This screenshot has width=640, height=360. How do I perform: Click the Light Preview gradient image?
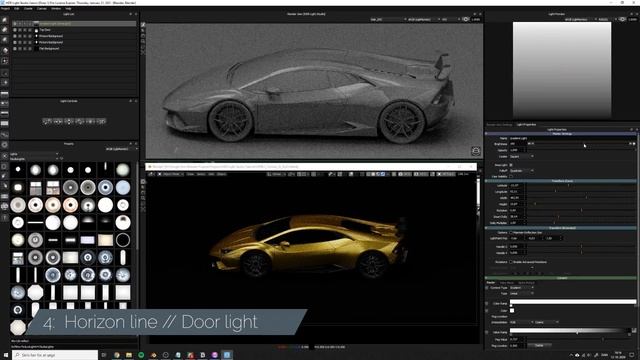562,70
